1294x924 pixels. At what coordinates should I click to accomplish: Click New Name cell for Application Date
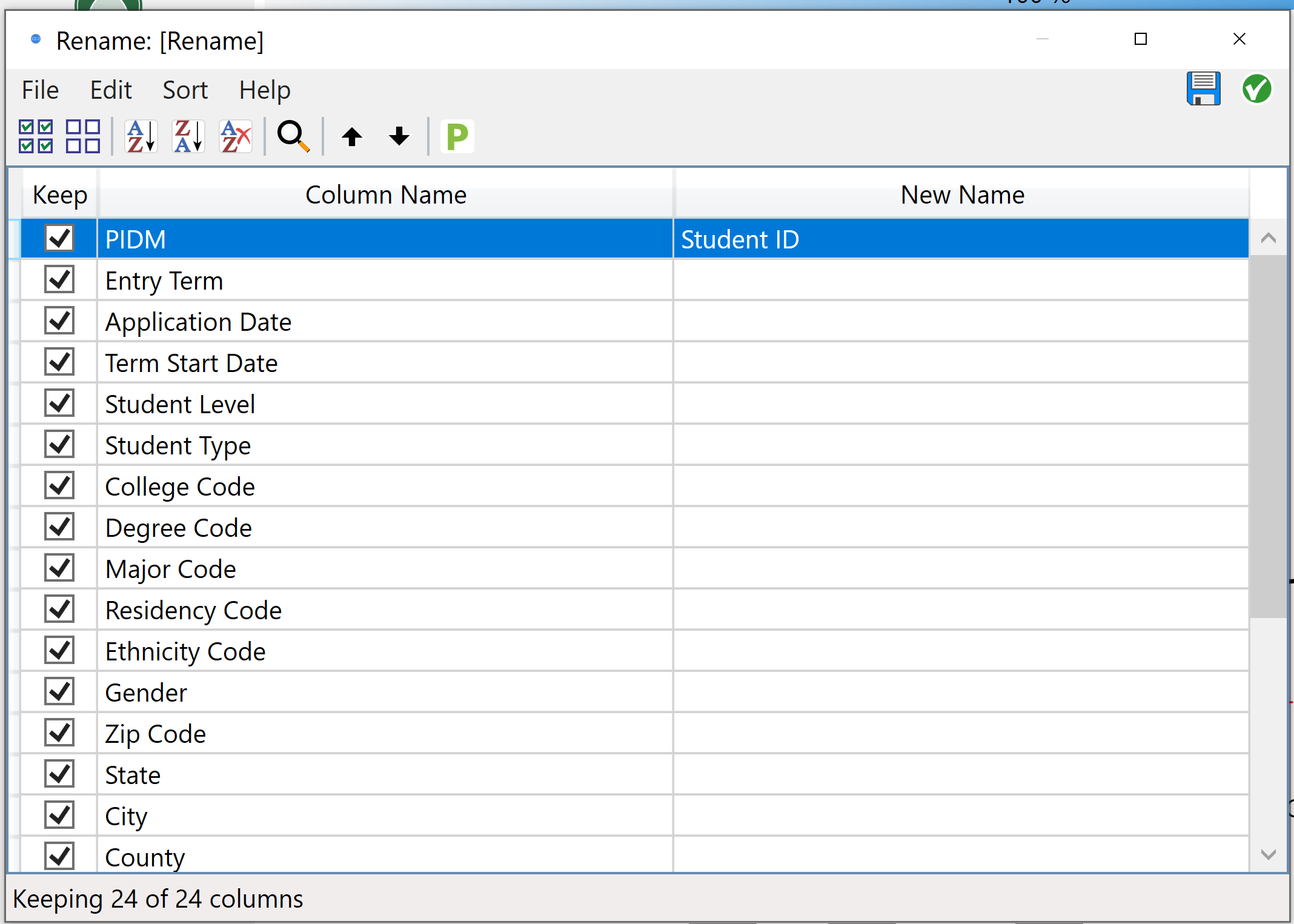(x=960, y=322)
